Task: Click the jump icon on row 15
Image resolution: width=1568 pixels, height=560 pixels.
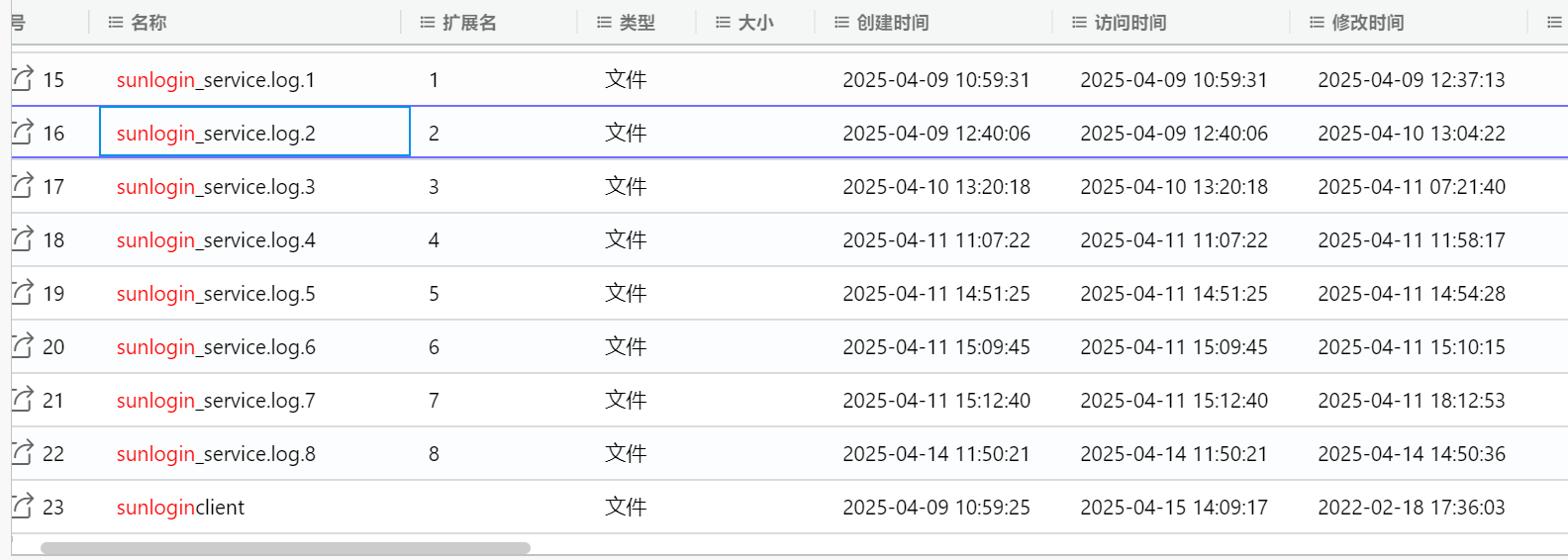Action: pos(22,78)
